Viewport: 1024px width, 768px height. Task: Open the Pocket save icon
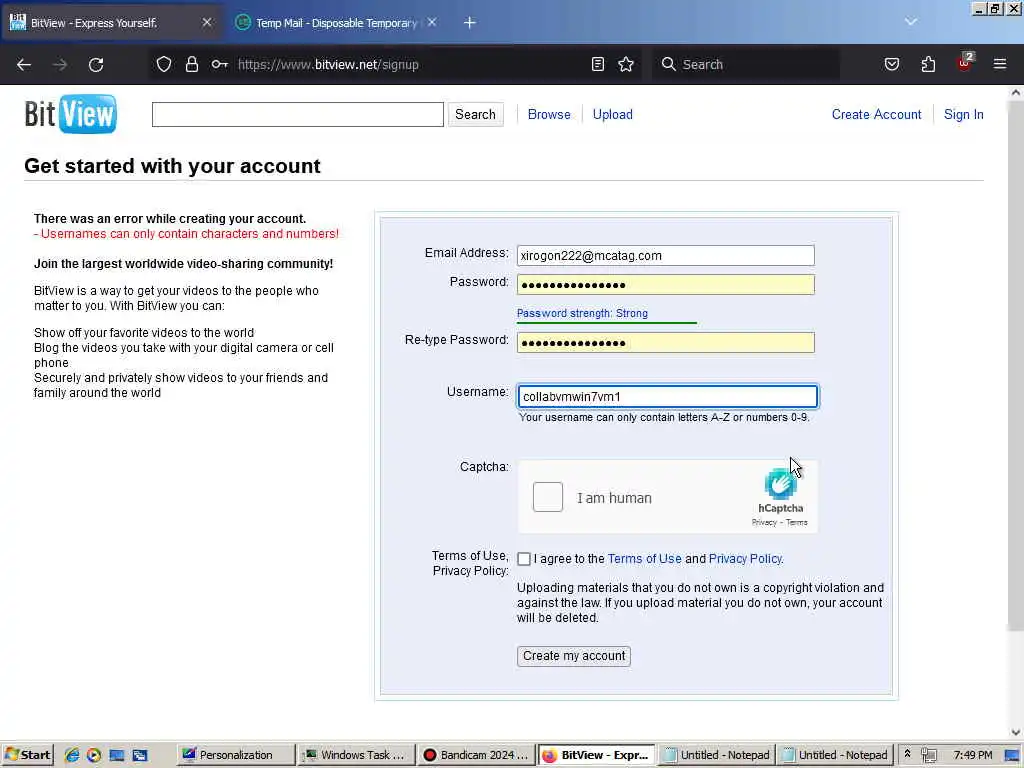[891, 64]
